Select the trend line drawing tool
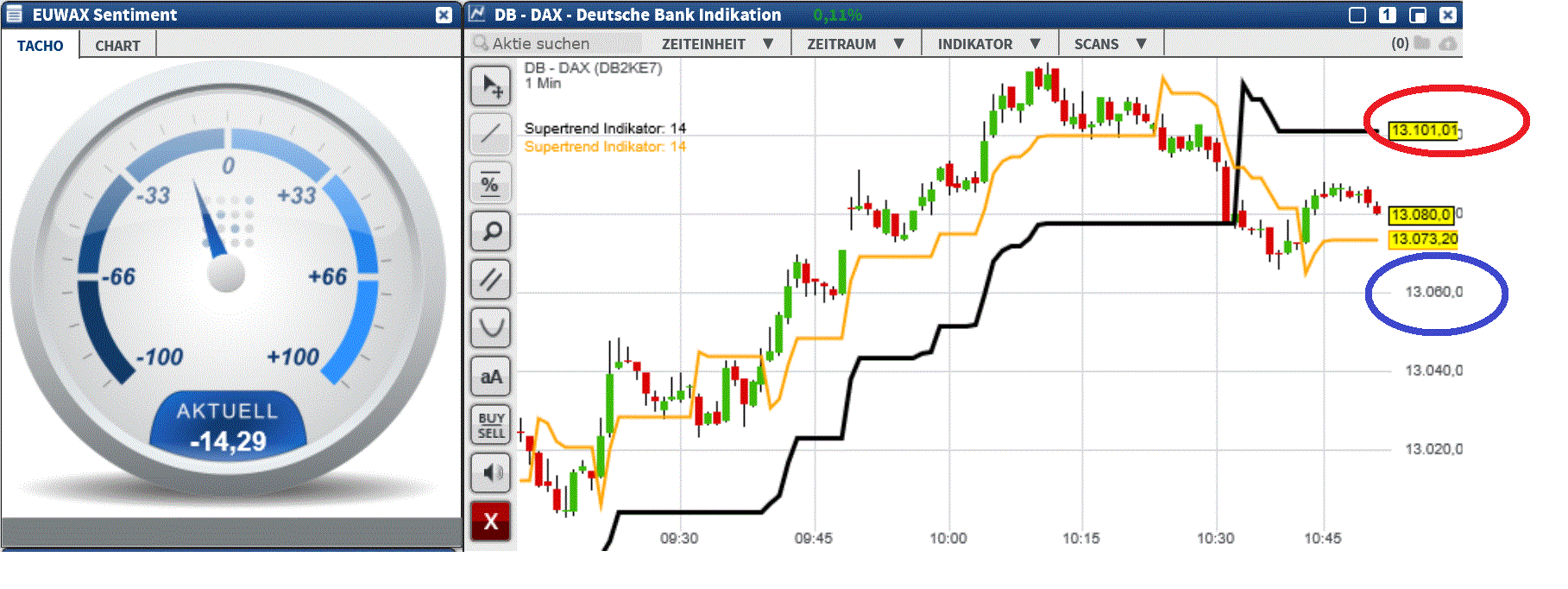The height and width of the screenshot is (589, 1568). pos(491,134)
